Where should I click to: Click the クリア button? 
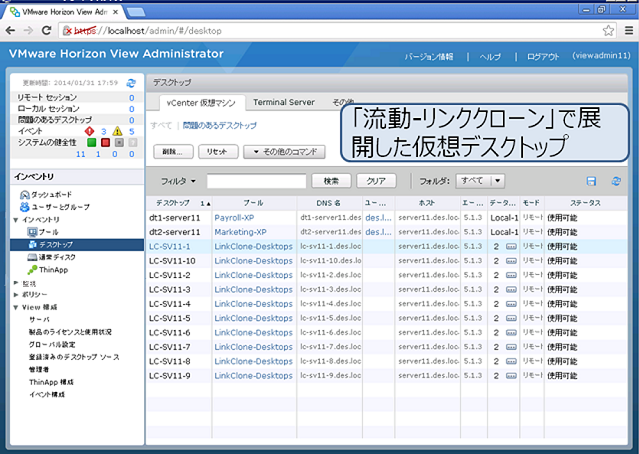[376, 181]
